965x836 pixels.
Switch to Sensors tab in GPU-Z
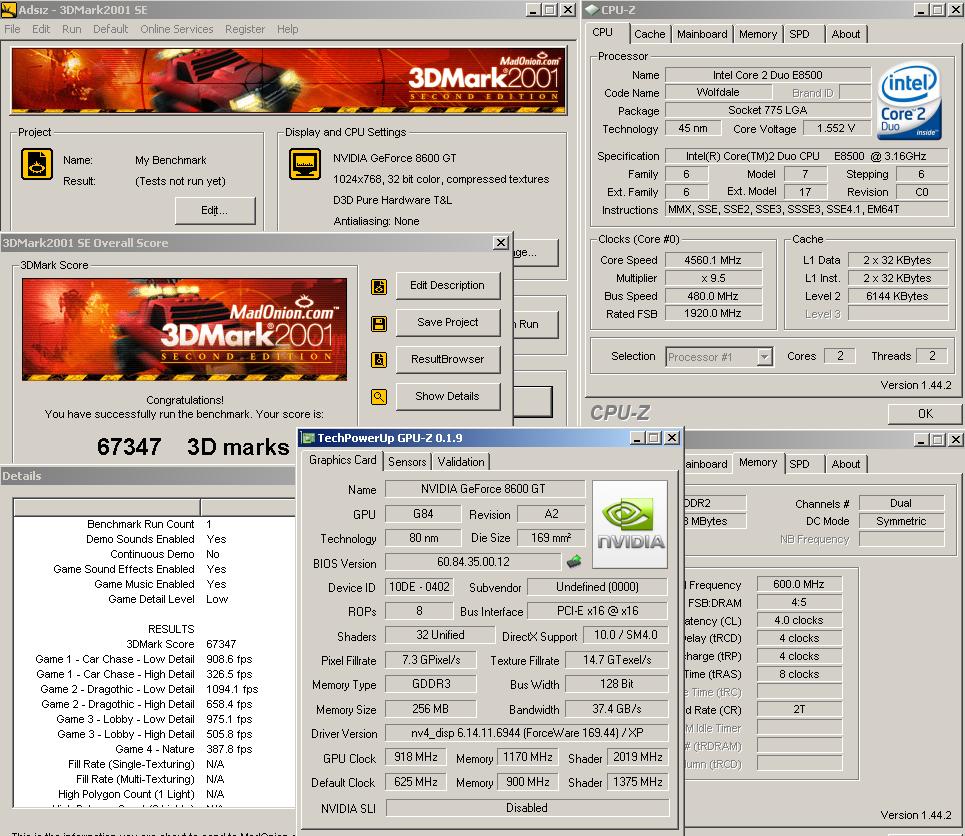[407, 462]
